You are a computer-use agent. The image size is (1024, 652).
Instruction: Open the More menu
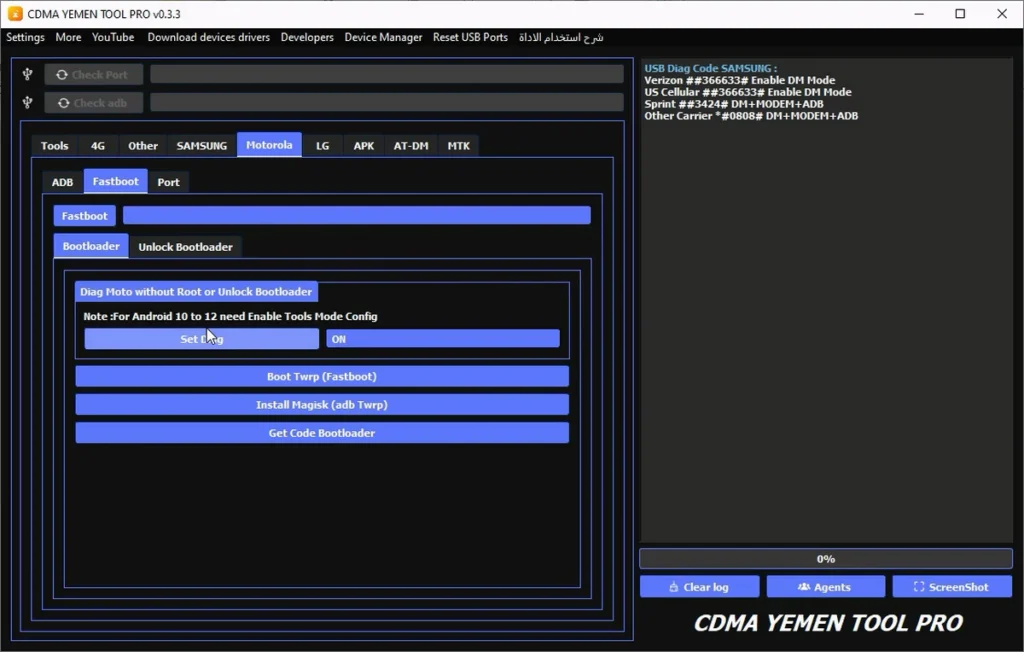tap(69, 38)
